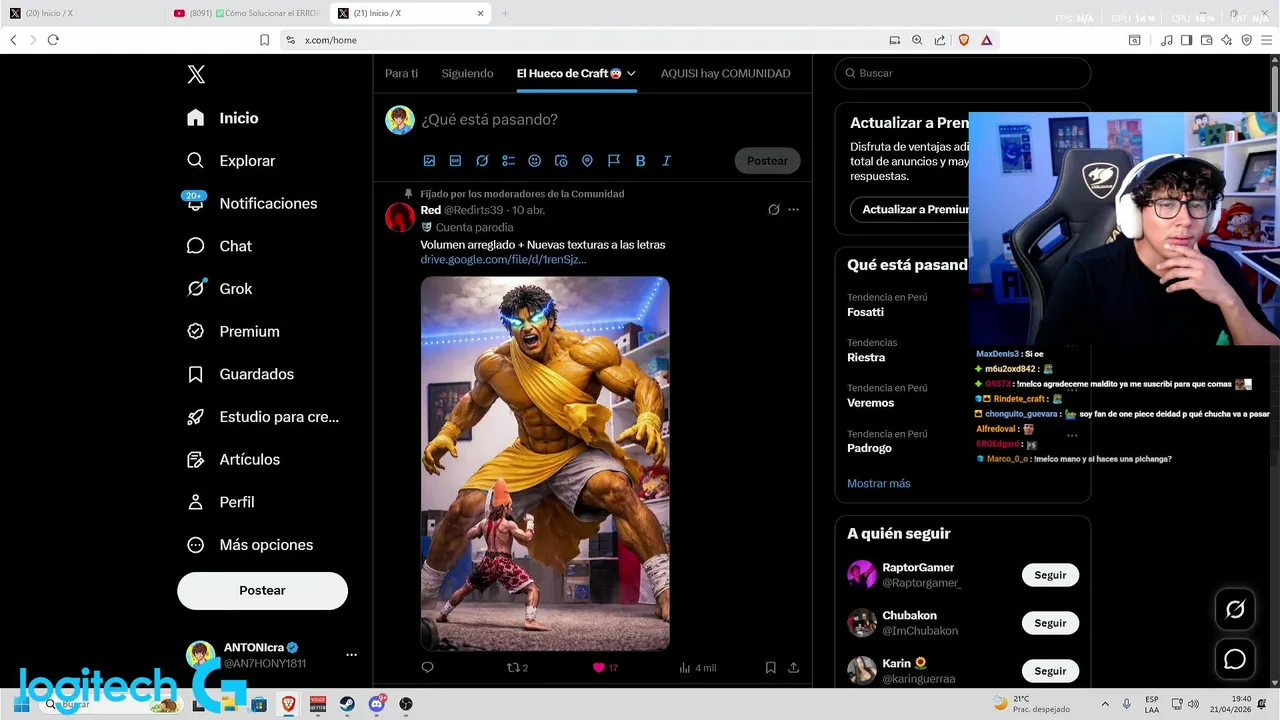
Task: Toggle bold formatting in composer
Action: pyautogui.click(x=640, y=161)
